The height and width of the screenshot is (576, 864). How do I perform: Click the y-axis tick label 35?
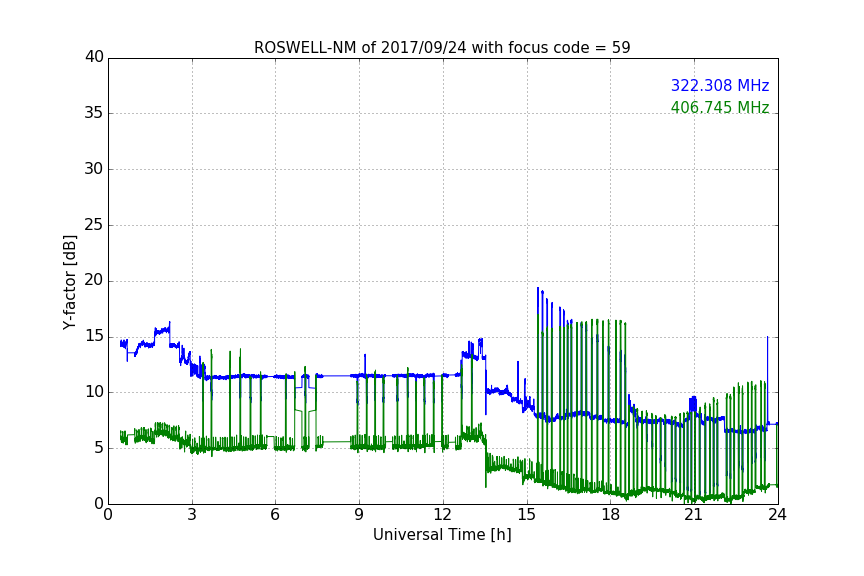(94, 113)
